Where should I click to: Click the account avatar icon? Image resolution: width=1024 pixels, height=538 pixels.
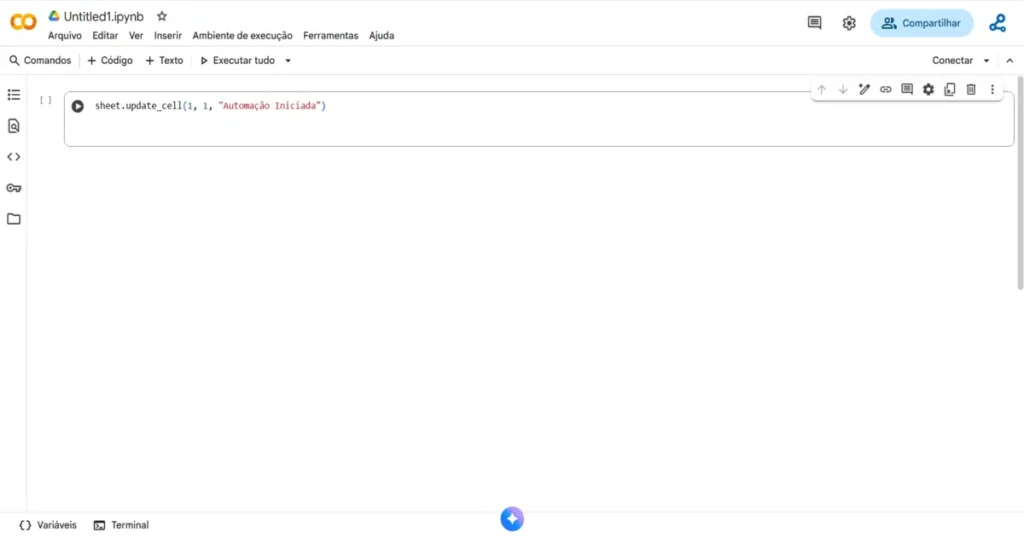[x=997, y=23]
